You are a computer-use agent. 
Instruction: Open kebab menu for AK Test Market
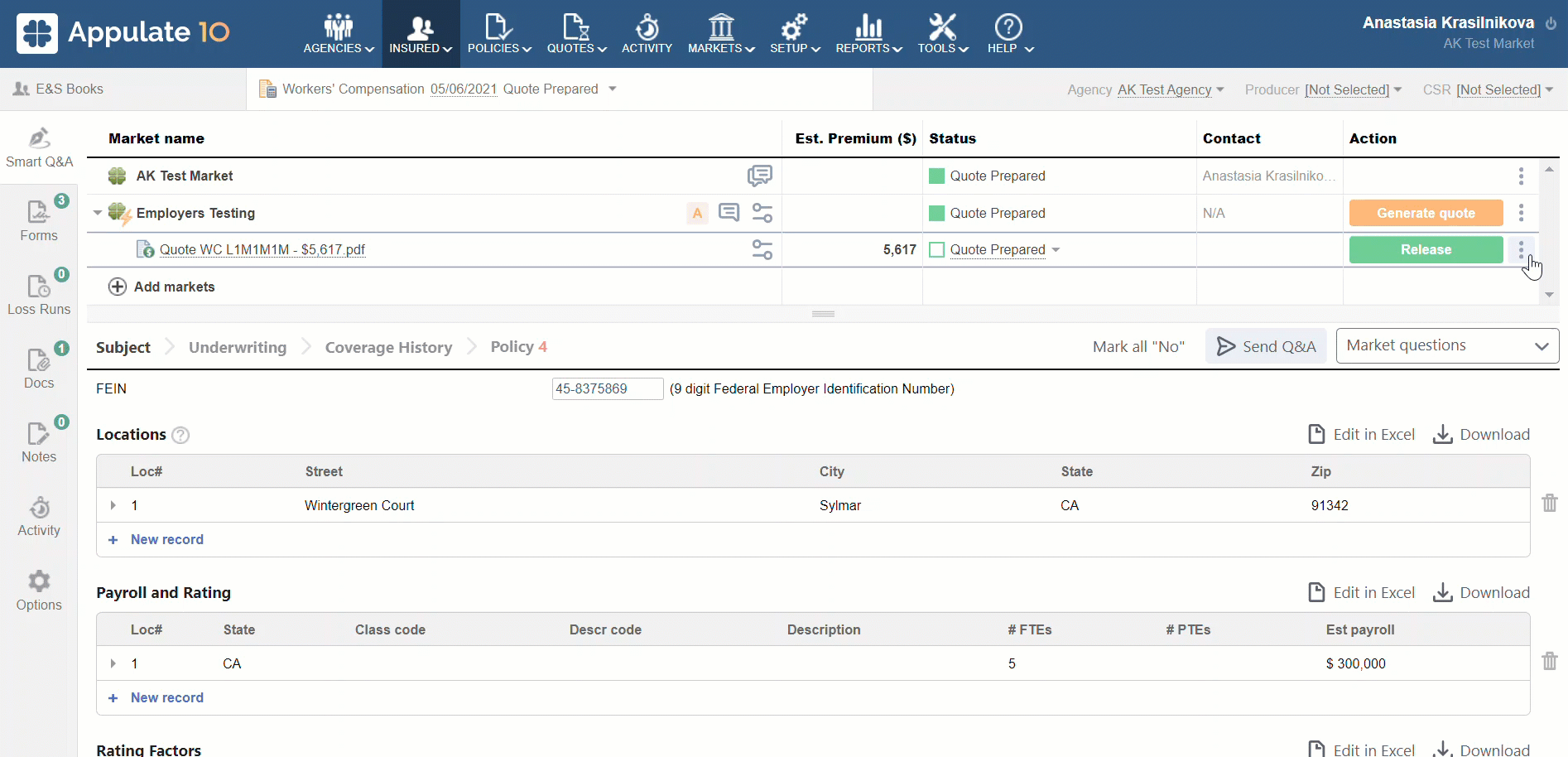tap(1521, 176)
